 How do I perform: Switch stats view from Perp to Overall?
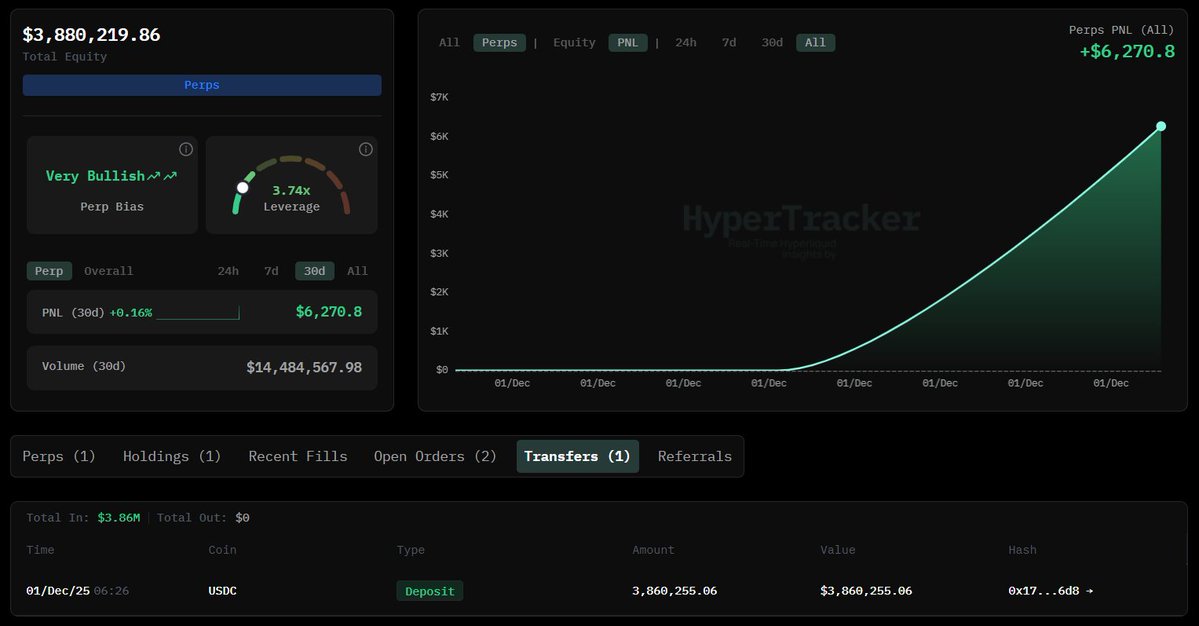(108, 270)
